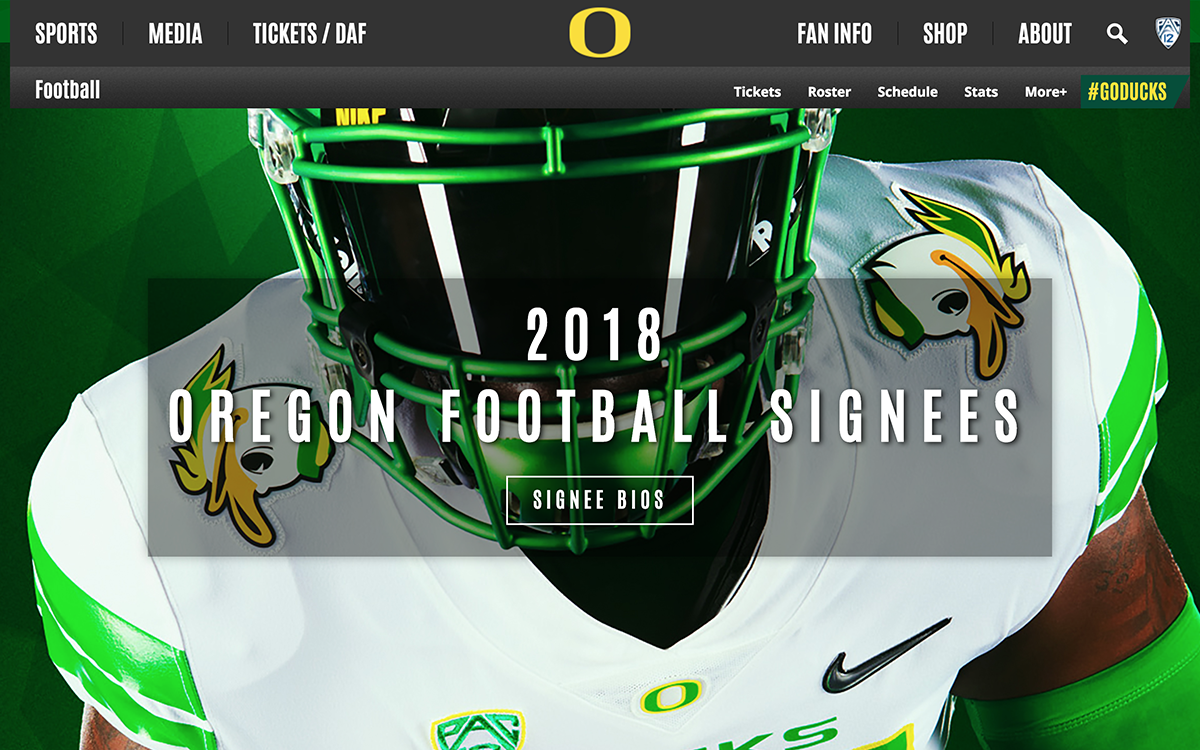Screen dimensions: 1200x750
Task: Expand the More+ football submenu
Action: (1045, 92)
